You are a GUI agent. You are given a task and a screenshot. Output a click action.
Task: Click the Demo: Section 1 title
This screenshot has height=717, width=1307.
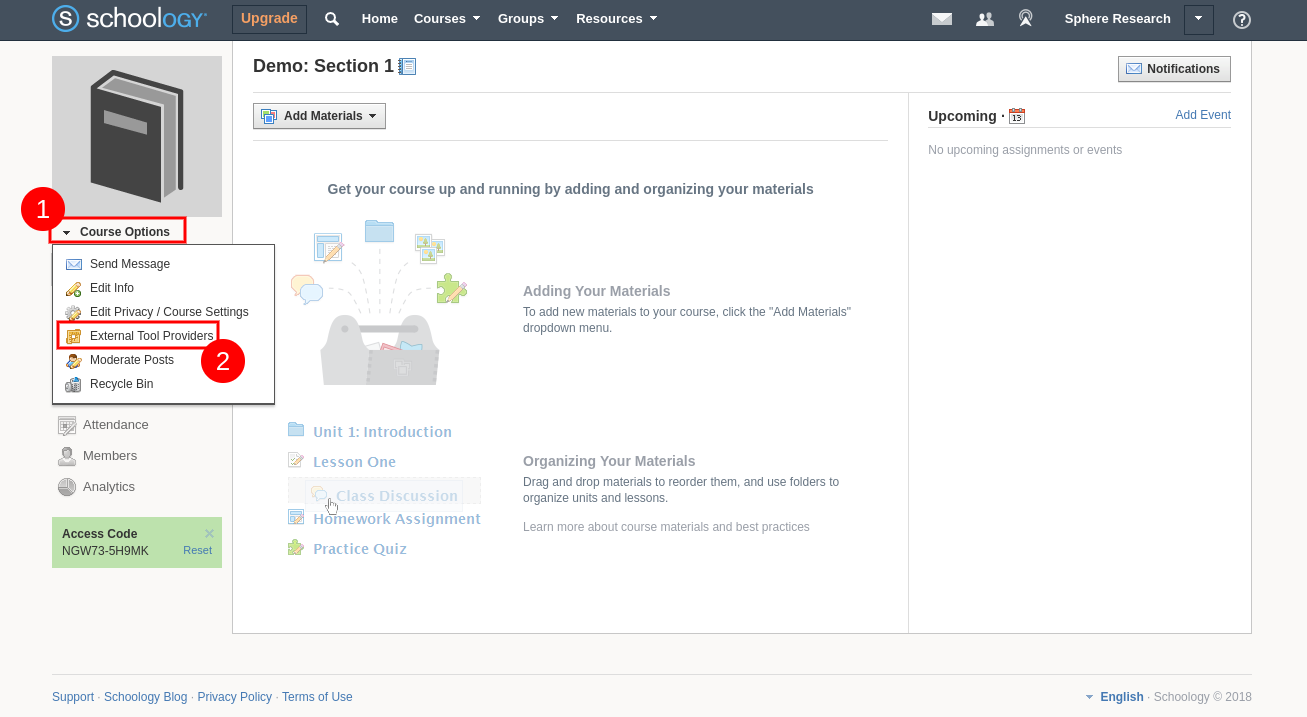click(323, 66)
